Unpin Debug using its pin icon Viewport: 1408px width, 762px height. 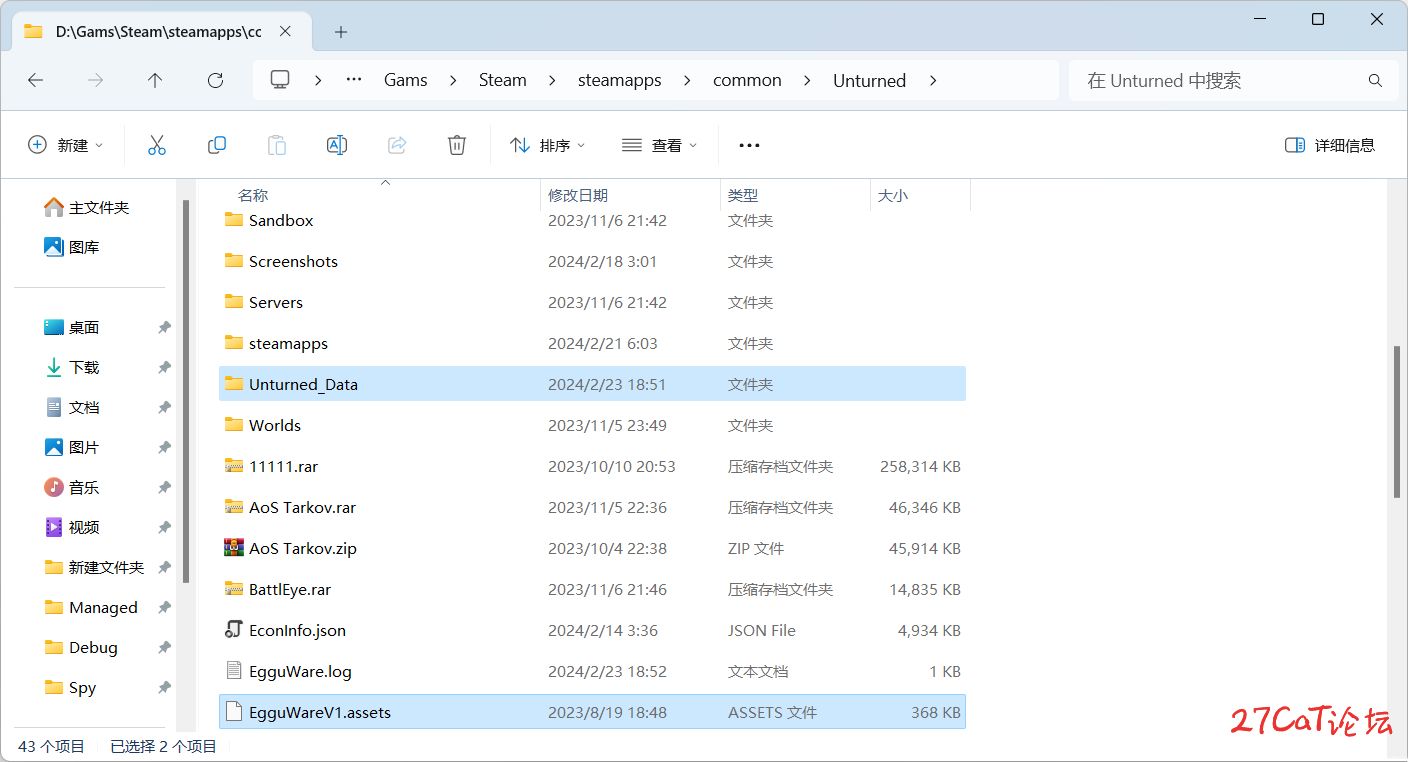pos(164,647)
